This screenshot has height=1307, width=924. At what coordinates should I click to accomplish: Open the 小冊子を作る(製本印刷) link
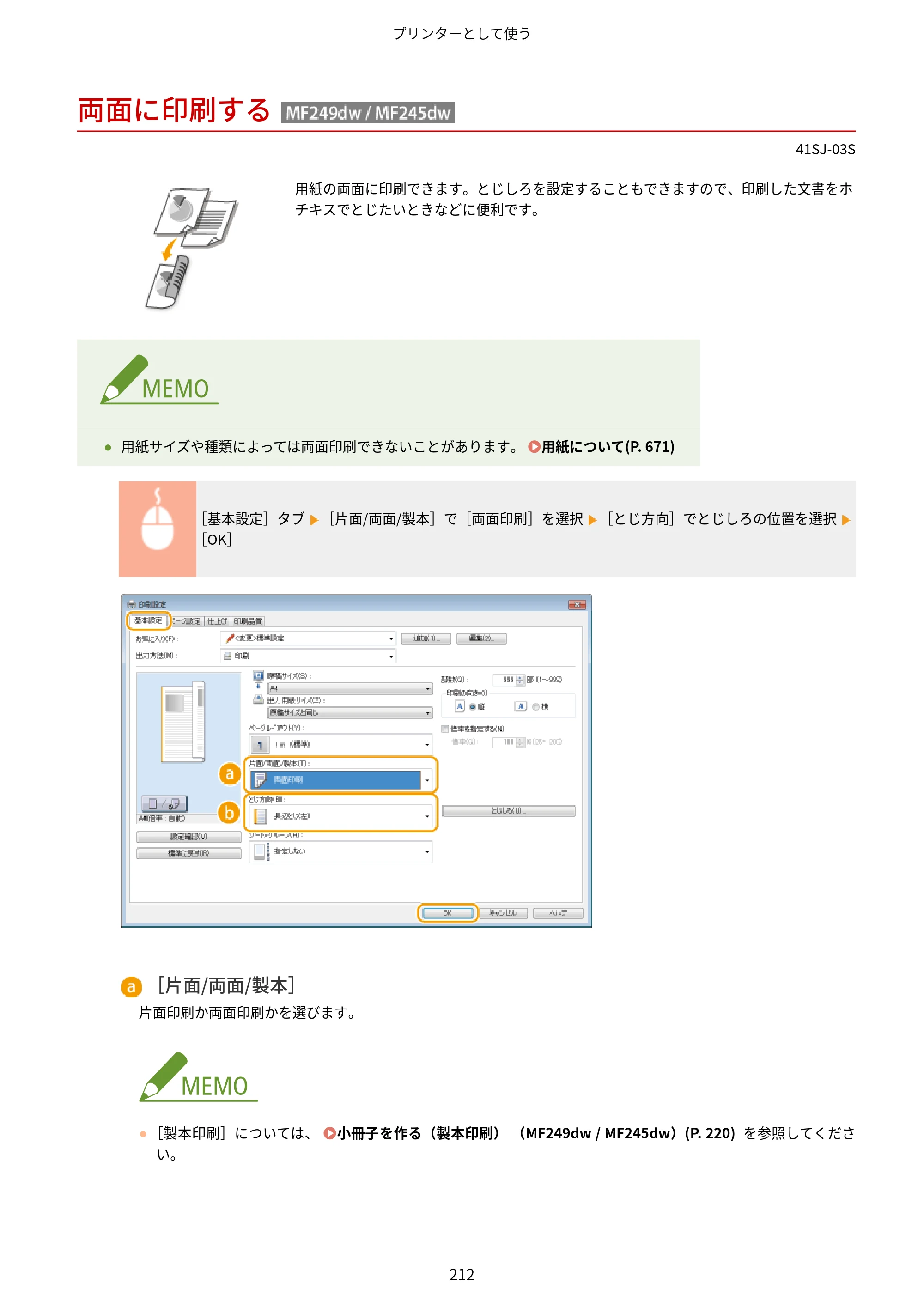pyautogui.click(x=536, y=1133)
